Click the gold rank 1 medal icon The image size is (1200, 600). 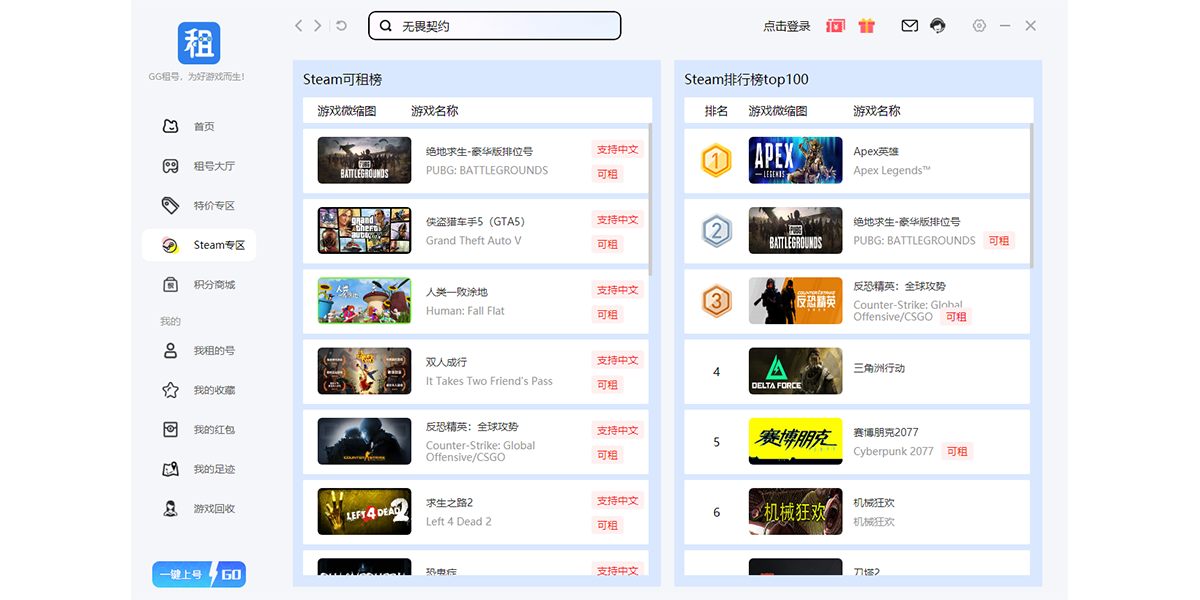point(716,160)
